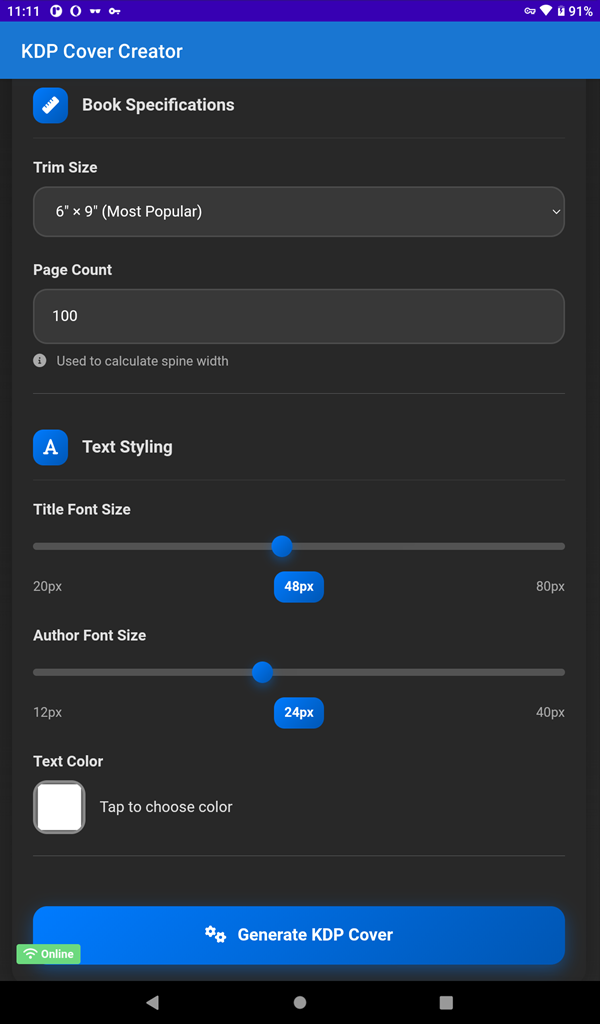
Task: Tap the battery icon in status bar
Action: [561, 11]
